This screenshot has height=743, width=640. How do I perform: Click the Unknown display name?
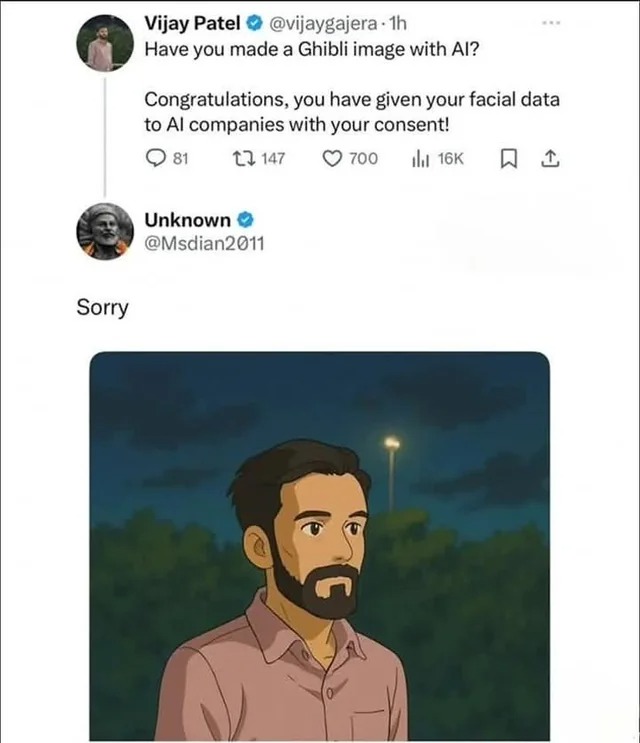click(x=188, y=219)
